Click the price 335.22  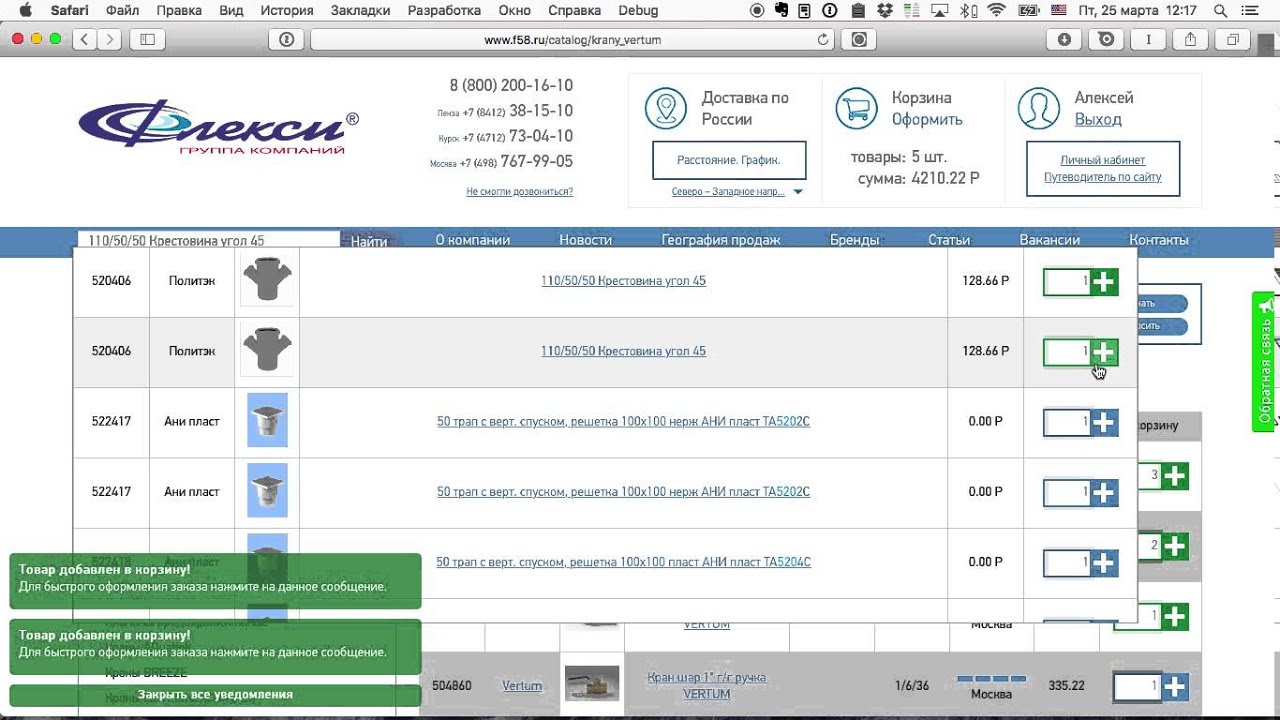tap(1067, 686)
